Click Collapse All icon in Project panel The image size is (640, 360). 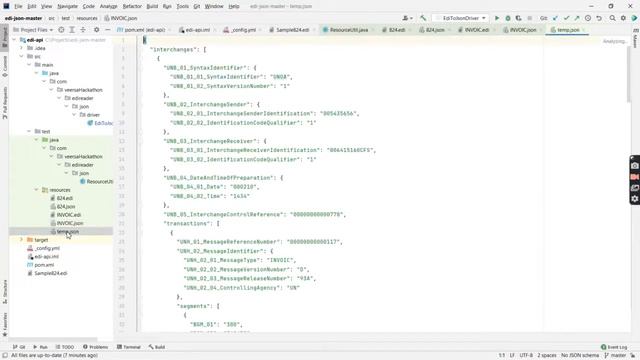pos(83,30)
